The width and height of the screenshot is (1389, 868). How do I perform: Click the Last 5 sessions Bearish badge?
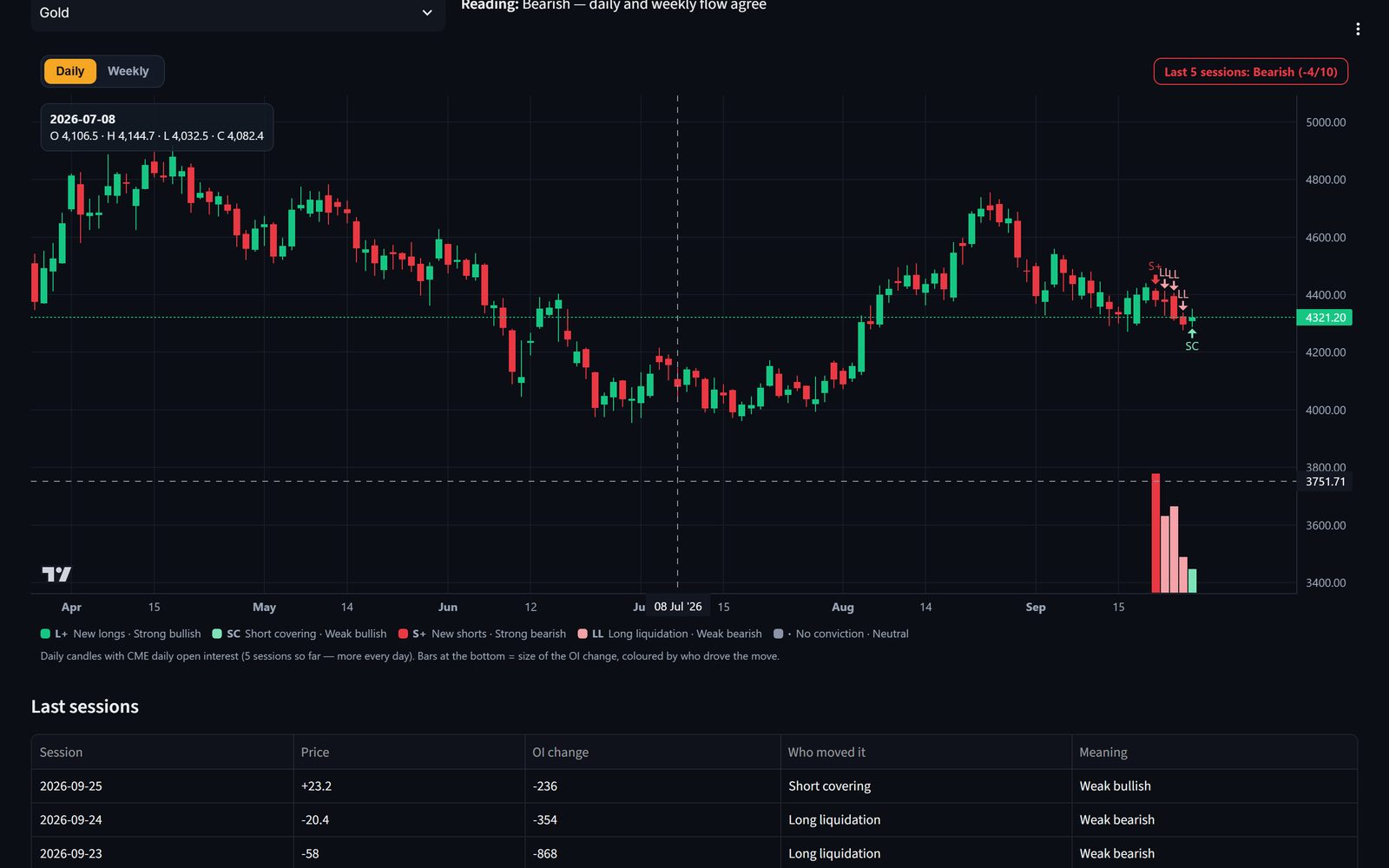pyautogui.click(x=1250, y=72)
